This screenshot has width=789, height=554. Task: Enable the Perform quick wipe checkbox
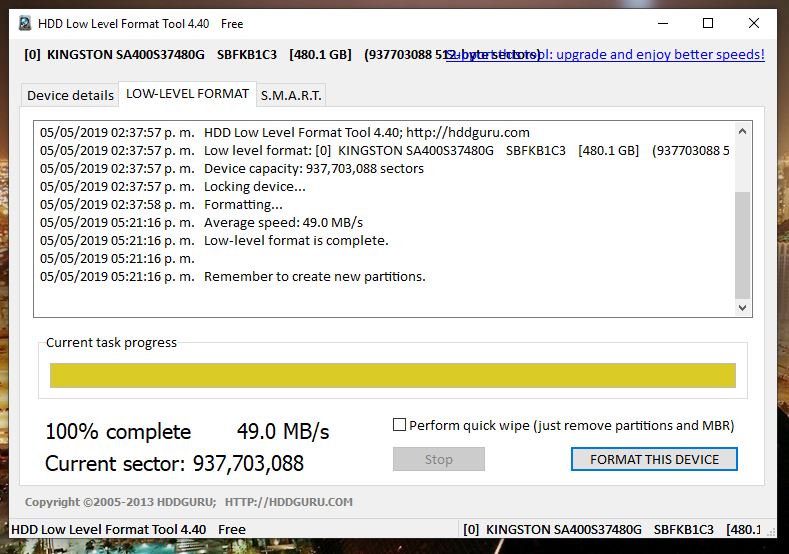coord(400,425)
